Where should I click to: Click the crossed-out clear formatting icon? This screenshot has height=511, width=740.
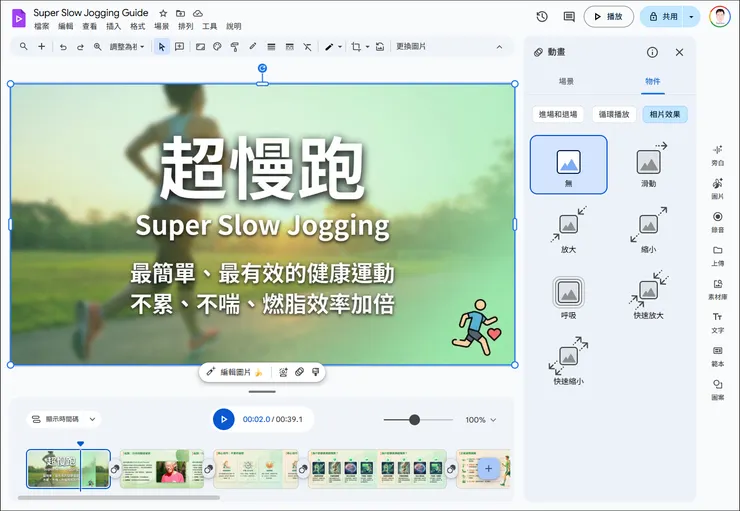307,47
